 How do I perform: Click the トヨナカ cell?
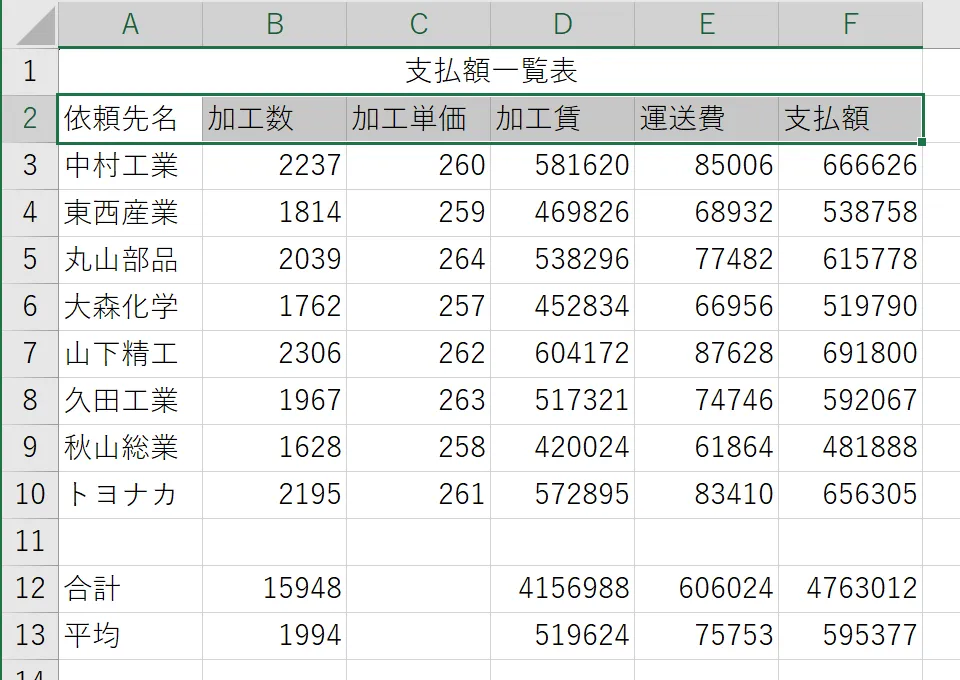(x=130, y=495)
